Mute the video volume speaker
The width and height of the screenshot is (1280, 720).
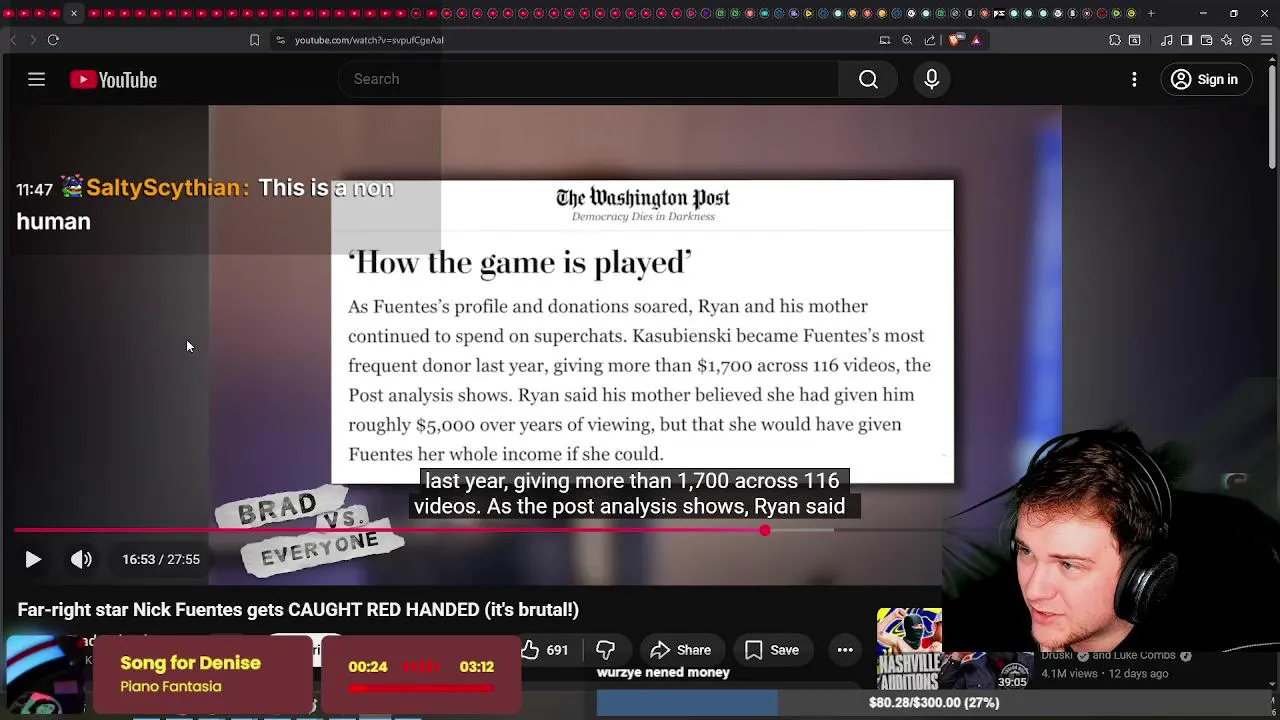point(81,560)
